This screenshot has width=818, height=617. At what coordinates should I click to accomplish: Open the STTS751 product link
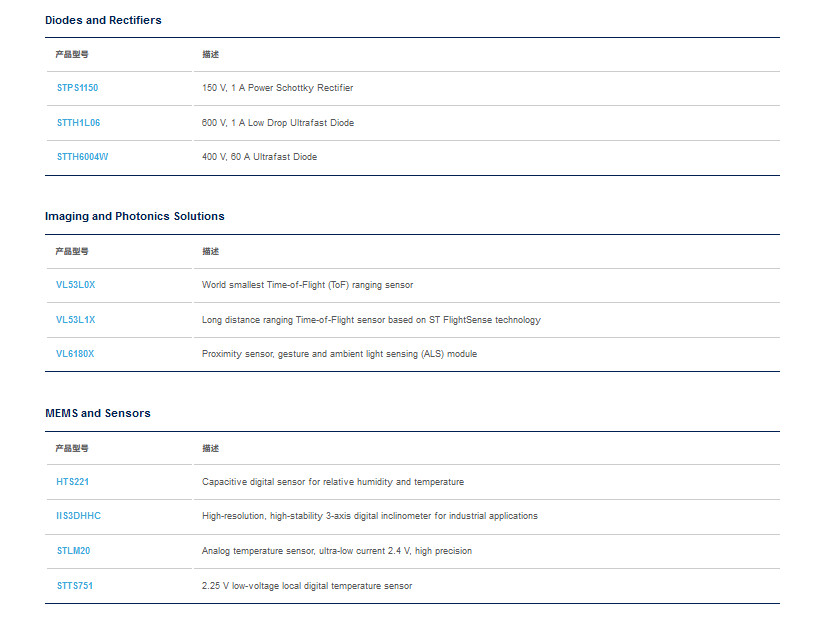[x=75, y=586]
